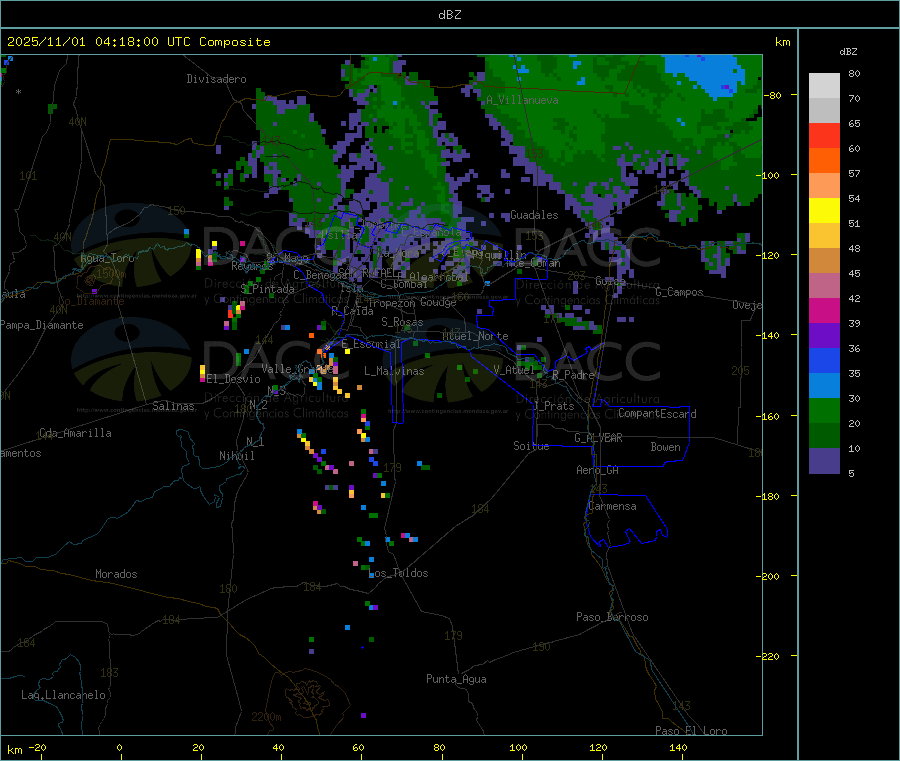
Task: Select the light blue 35 dBZ swatch
Action: 824,386
